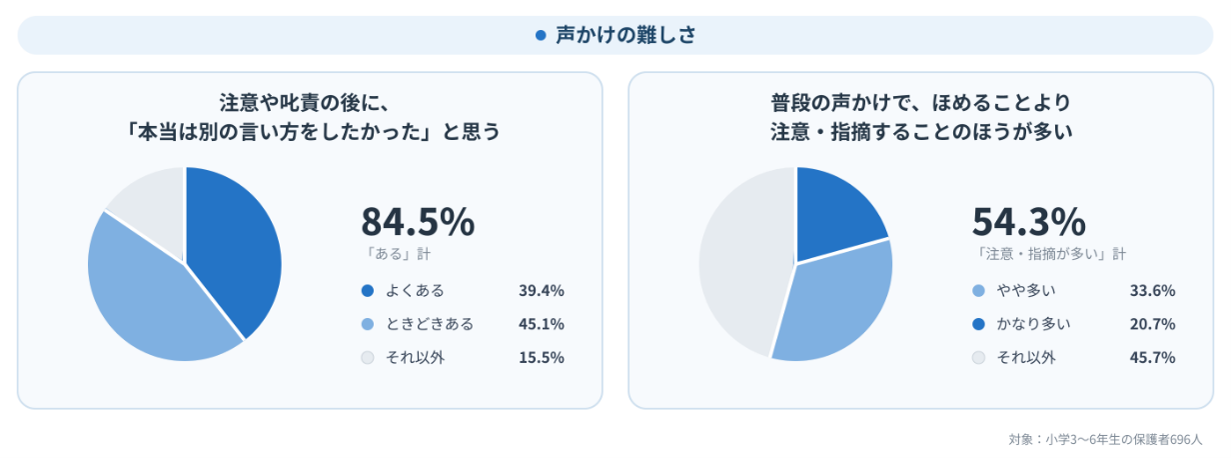The height and width of the screenshot is (458, 1231).
Task: Select the light blue やや多い slice in right pie
Action: point(835,305)
